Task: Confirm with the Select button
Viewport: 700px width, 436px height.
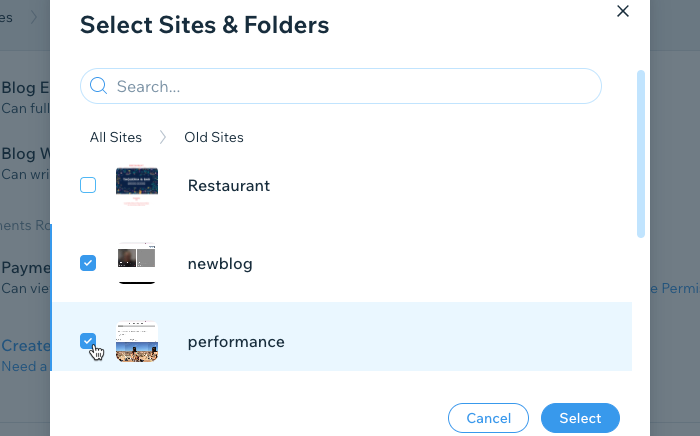Action: (x=580, y=418)
